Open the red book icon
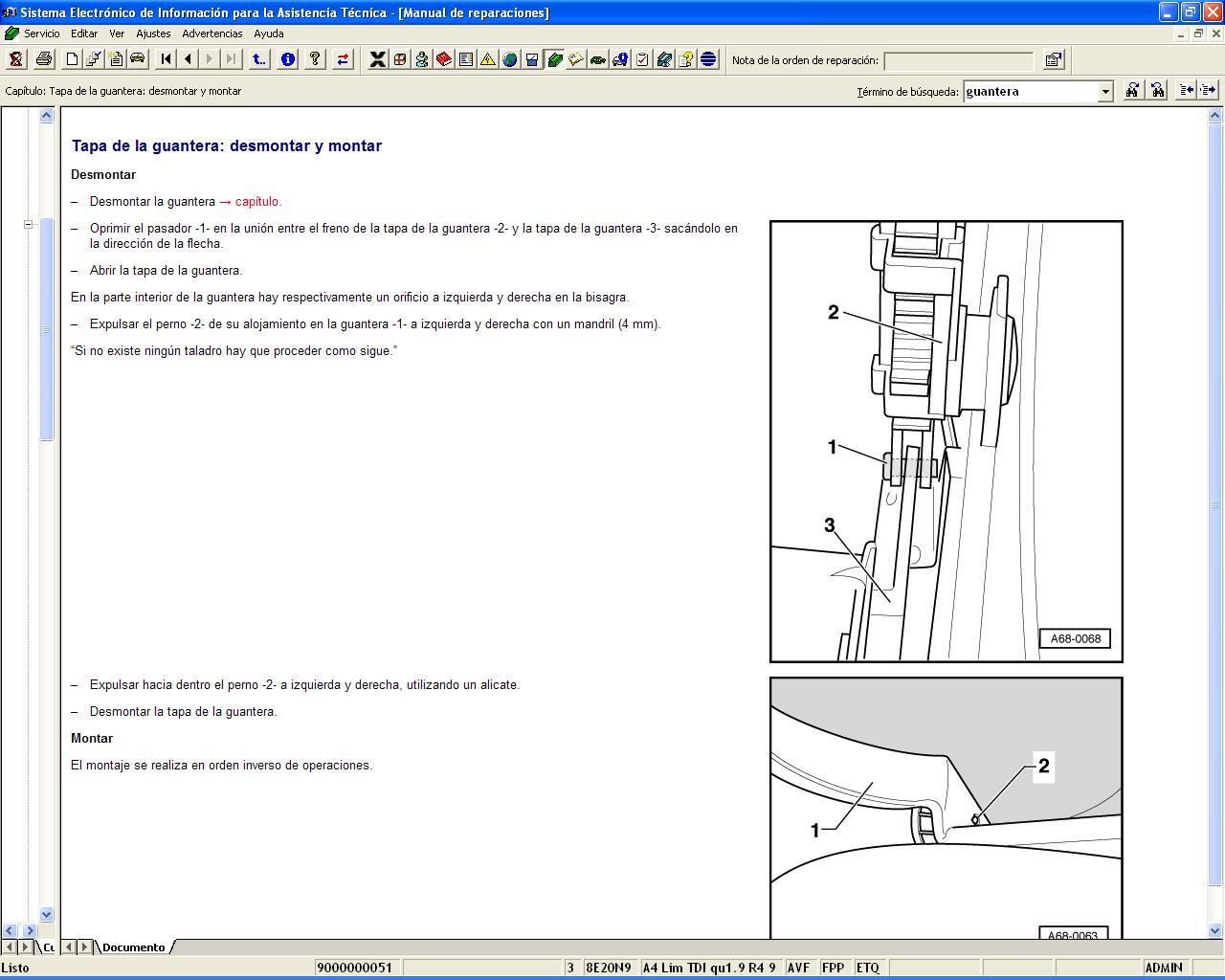Image resolution: width=1225 pixels, height=980 pixels. [444, 59]
